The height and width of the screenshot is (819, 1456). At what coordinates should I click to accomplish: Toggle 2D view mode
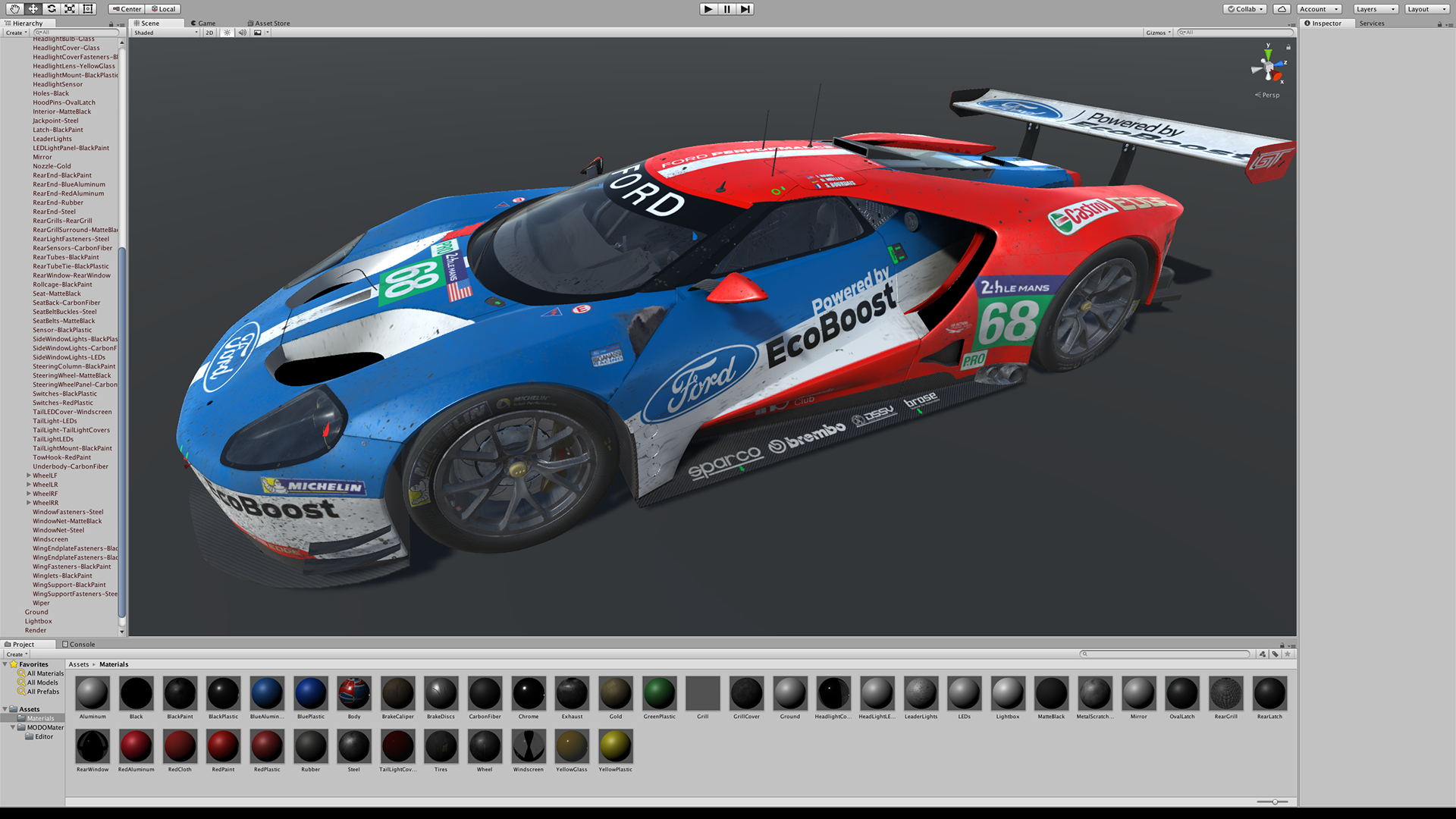tap(209, 33)
